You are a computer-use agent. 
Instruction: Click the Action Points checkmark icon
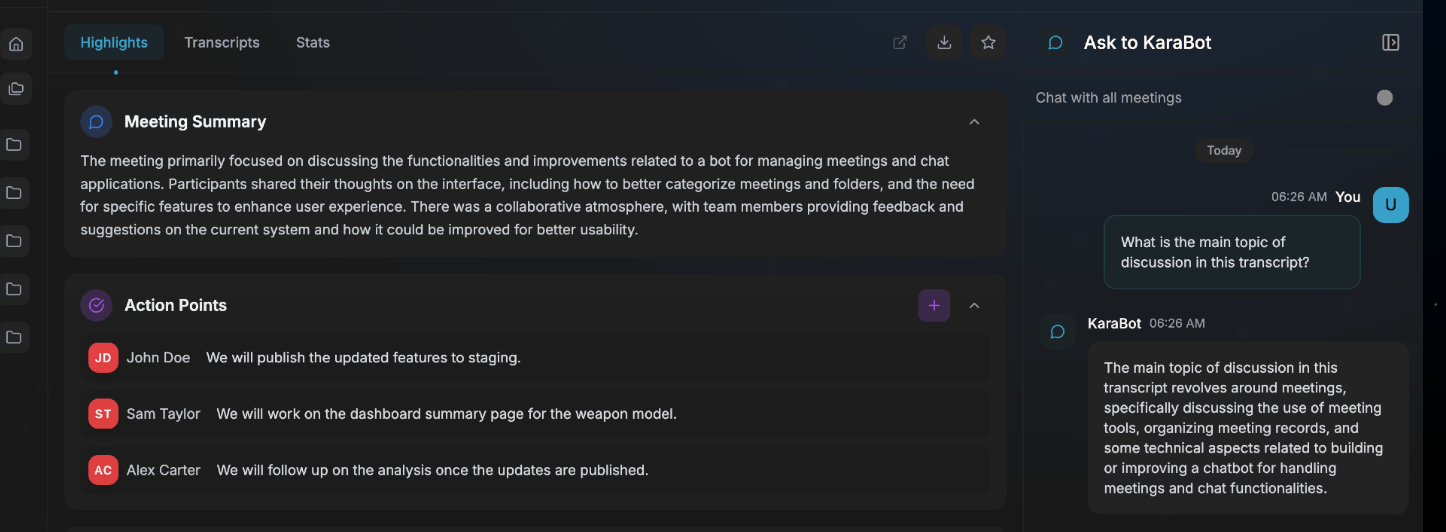pyautogui.click(x=96, y=306)
